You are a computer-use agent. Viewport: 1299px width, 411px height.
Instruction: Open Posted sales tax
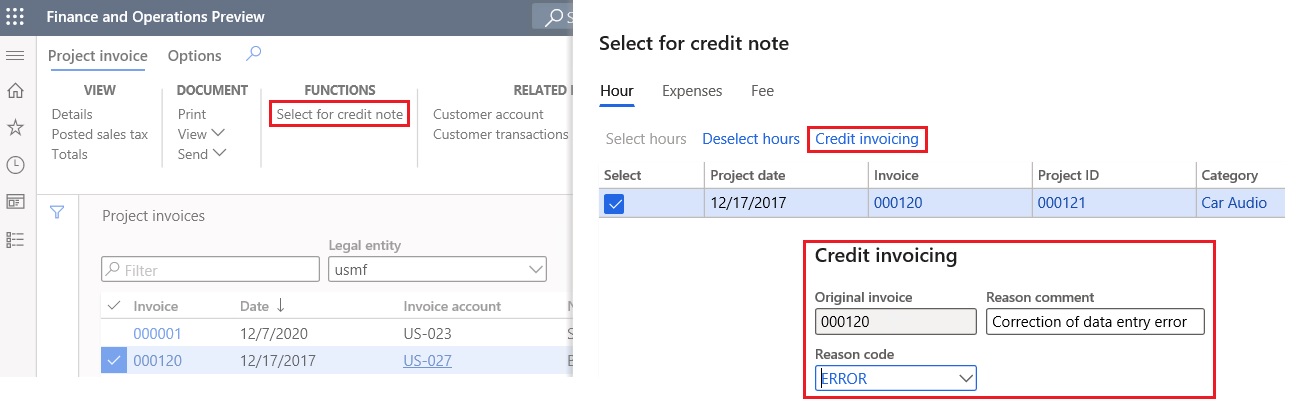tap(100, 134)
